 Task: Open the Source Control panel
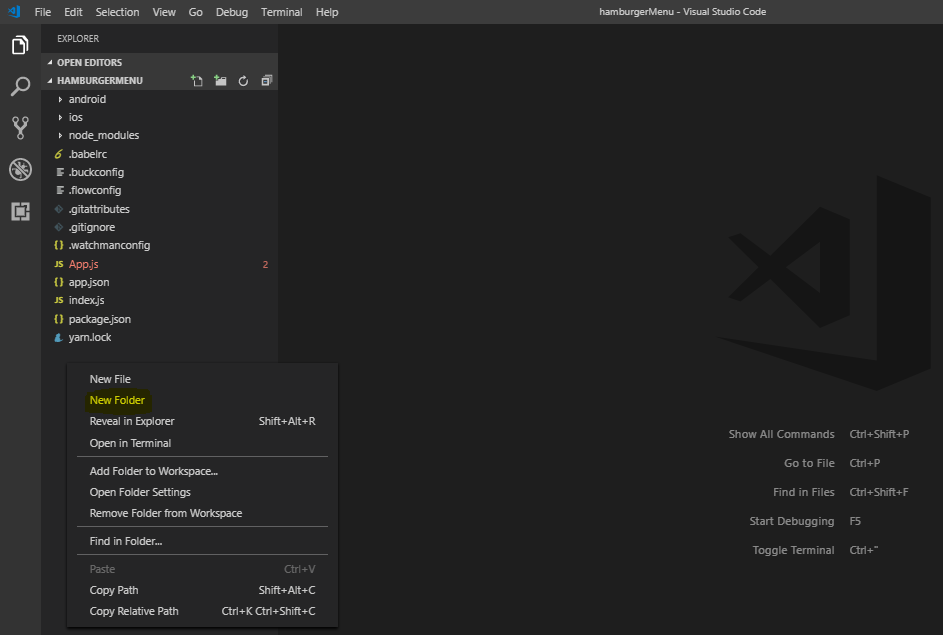click(x=19, y=128)
